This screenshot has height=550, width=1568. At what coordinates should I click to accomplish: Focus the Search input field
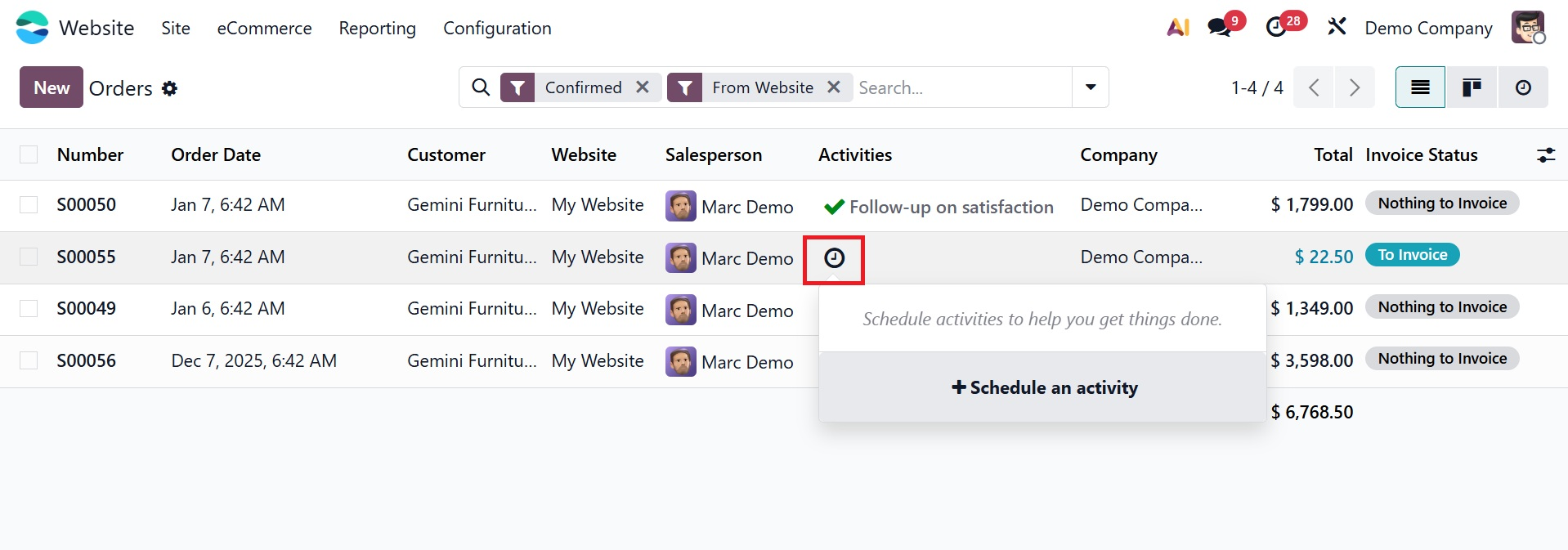pos(961,87)
